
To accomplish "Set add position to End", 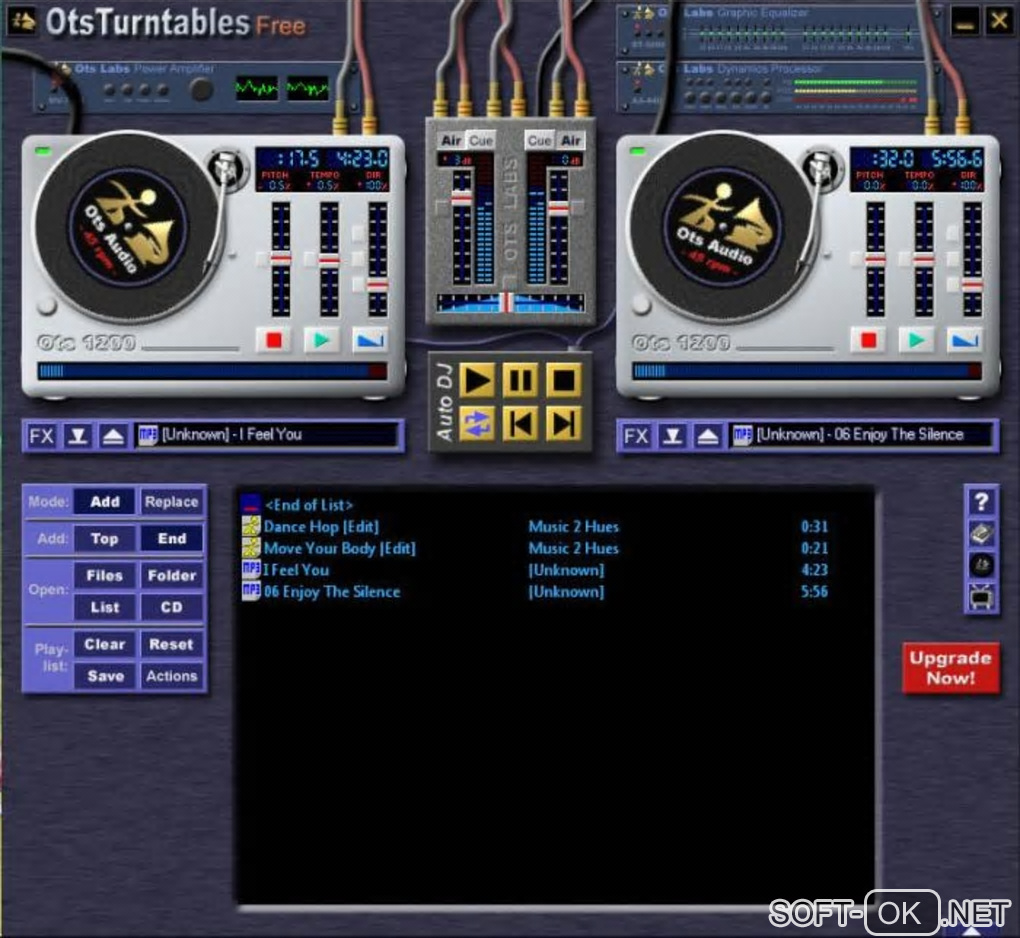I will pyautogui.click(x=172, y=539).
